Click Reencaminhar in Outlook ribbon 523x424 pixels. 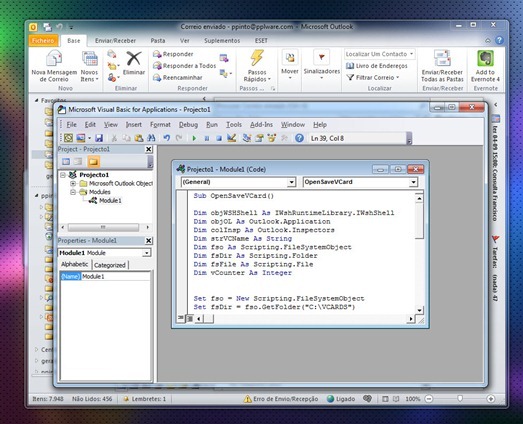(178, 77)
